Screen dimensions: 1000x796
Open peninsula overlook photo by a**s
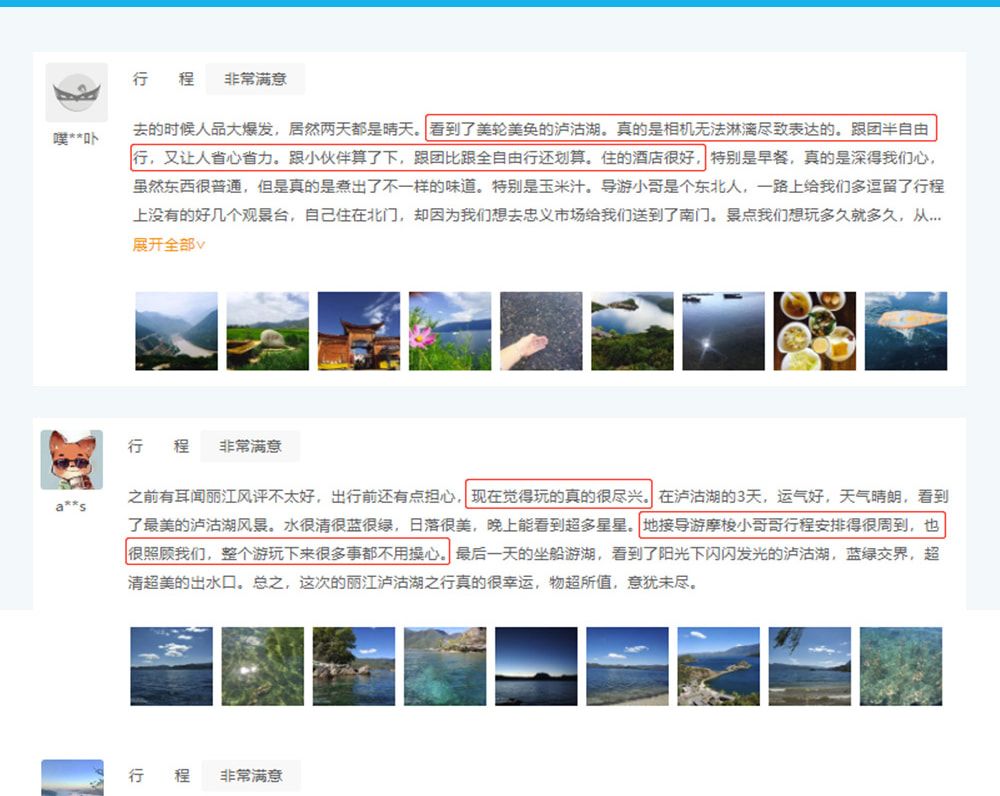pos(718,666)
